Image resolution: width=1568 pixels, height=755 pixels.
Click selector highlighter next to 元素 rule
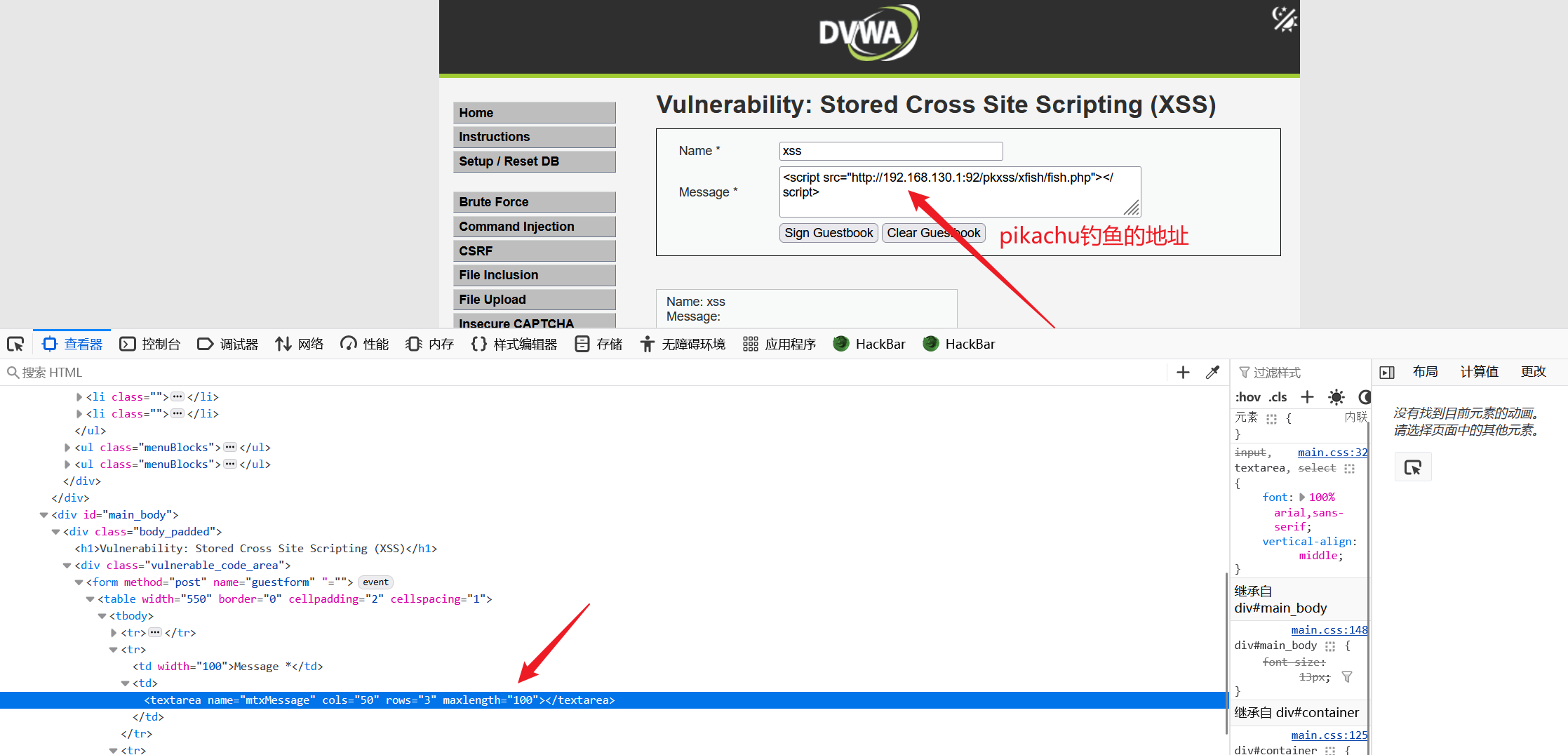[x=1271, y=419]
